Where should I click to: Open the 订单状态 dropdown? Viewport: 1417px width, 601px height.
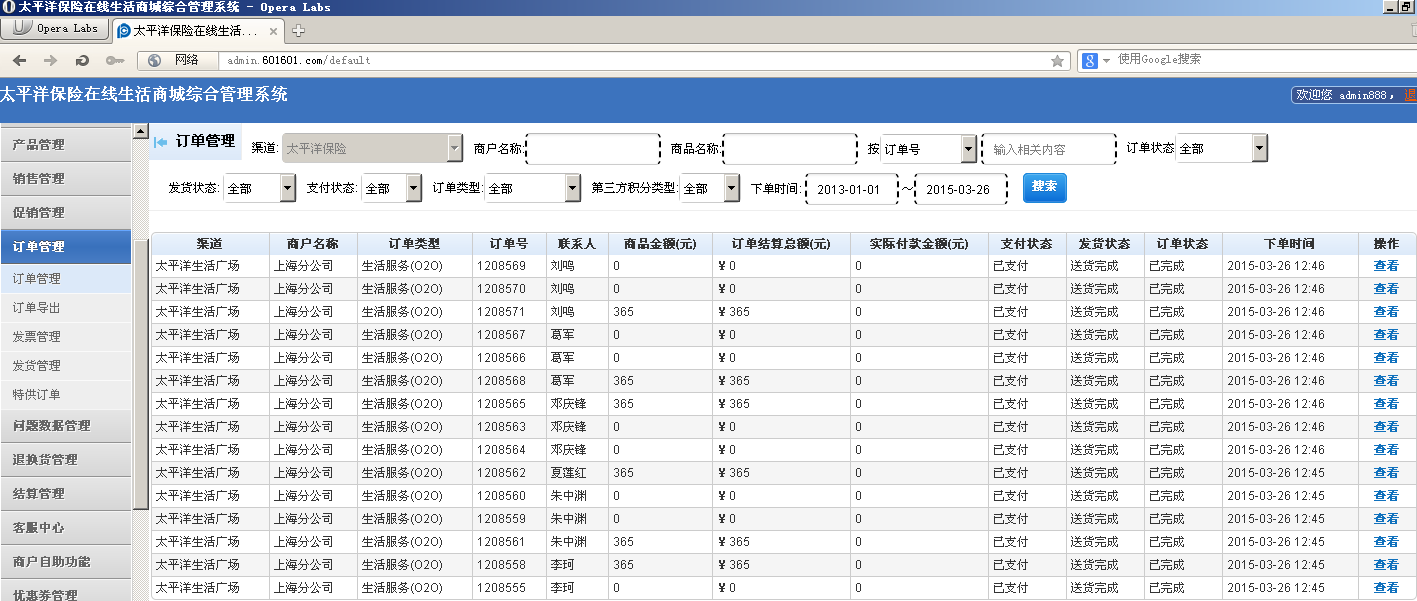coord(1221,148)
